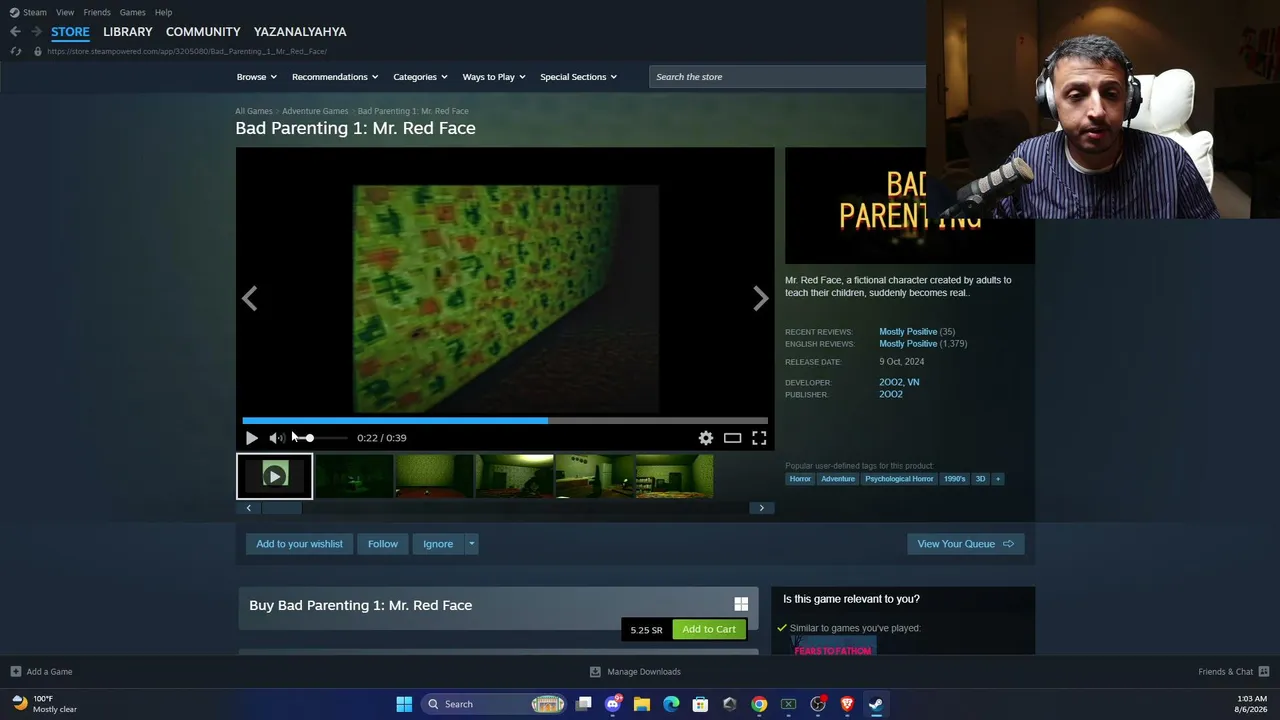Open the Ignore options dropdown arrow

(x=471, y=544)
